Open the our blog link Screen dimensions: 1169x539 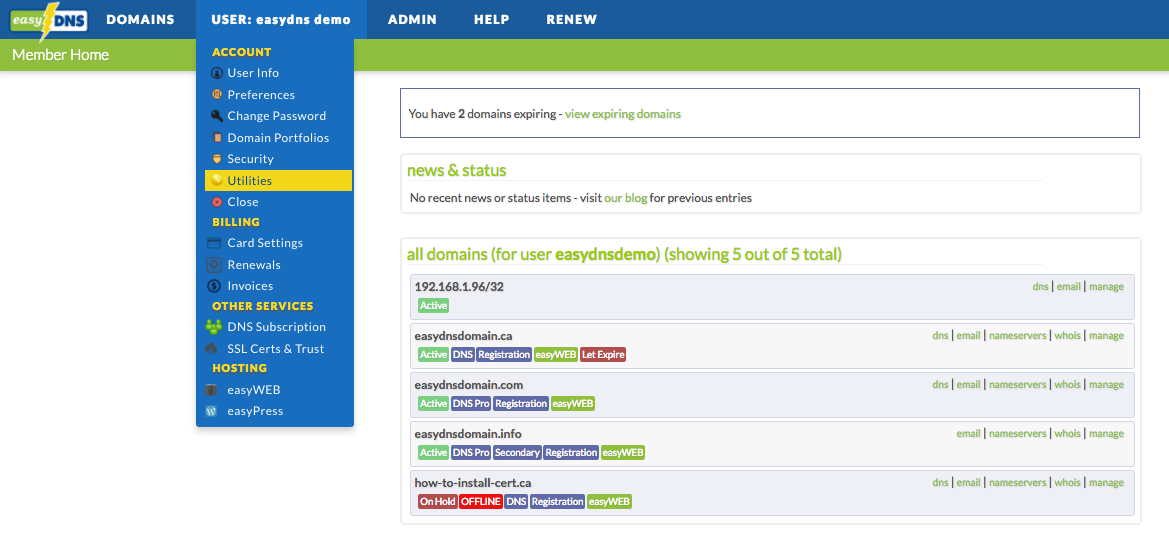626,198
